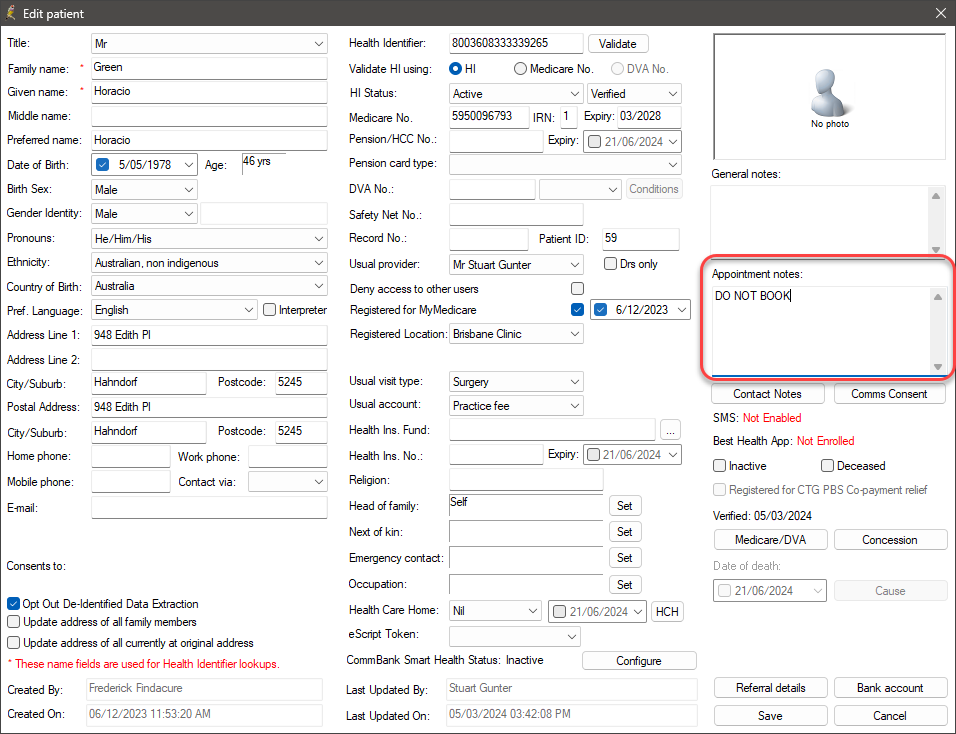Click Appointment notes scrollbar up arrow
The width and height of the screenshot is (956, 734).
(x=938, y=297)
